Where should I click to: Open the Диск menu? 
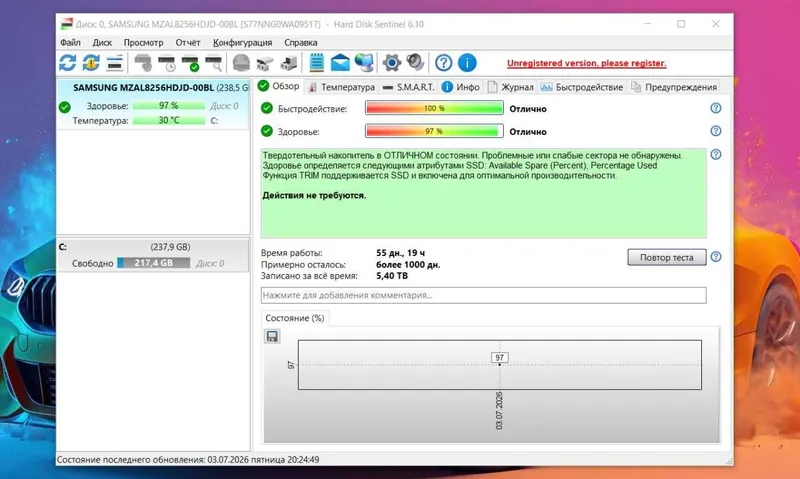click(102, 42)
